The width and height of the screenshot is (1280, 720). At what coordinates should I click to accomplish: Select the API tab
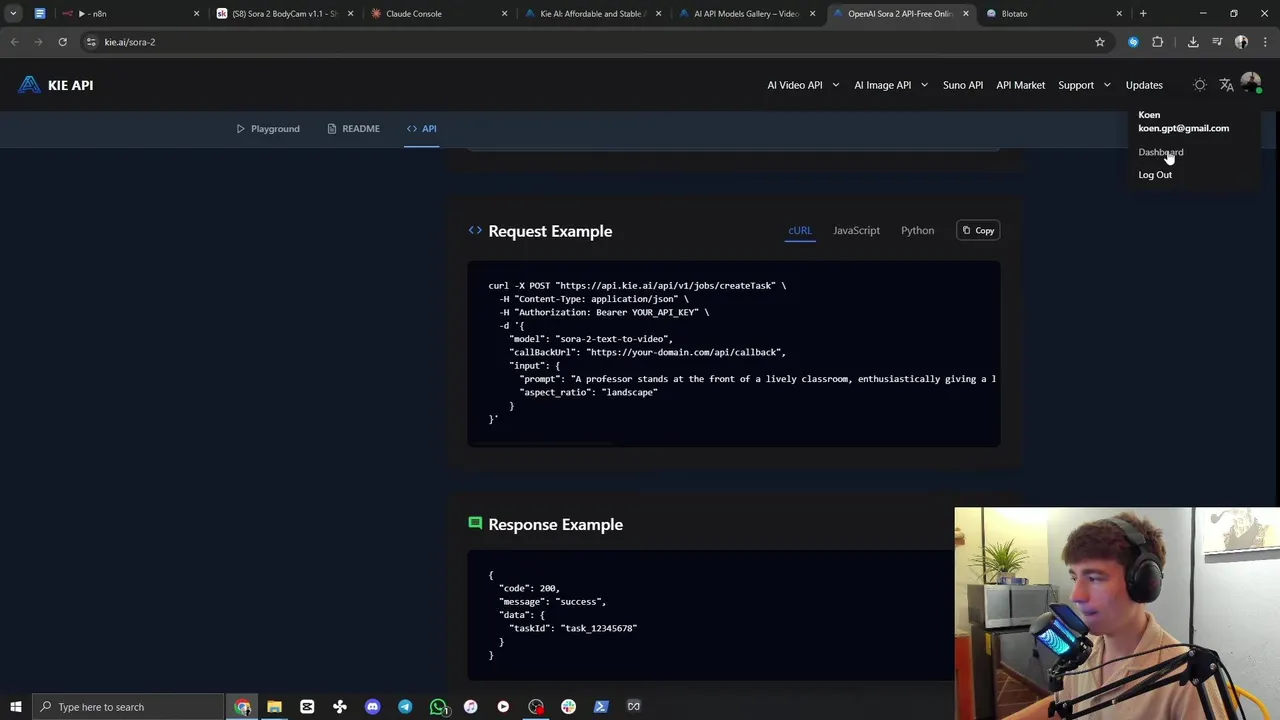pyautogui.click(x=421, y=129)
